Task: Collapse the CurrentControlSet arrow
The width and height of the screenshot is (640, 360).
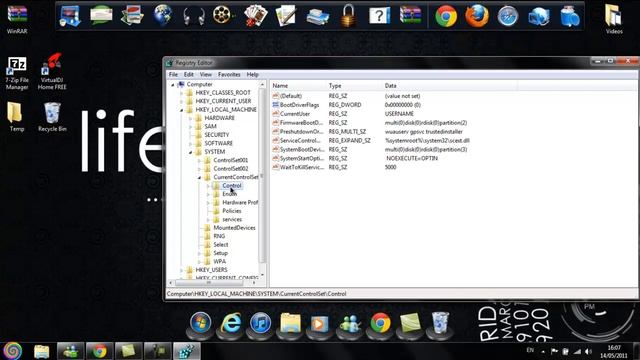Action: 200,178
